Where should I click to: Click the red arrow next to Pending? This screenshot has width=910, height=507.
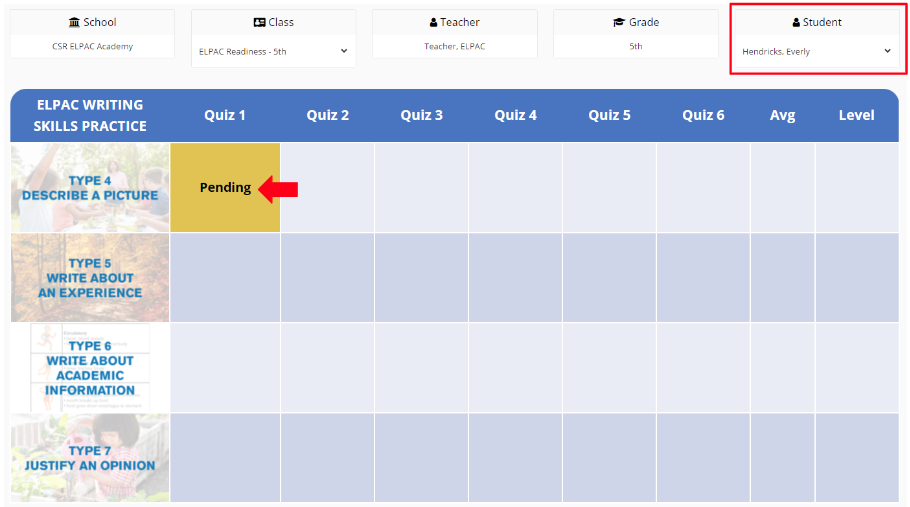278,189
